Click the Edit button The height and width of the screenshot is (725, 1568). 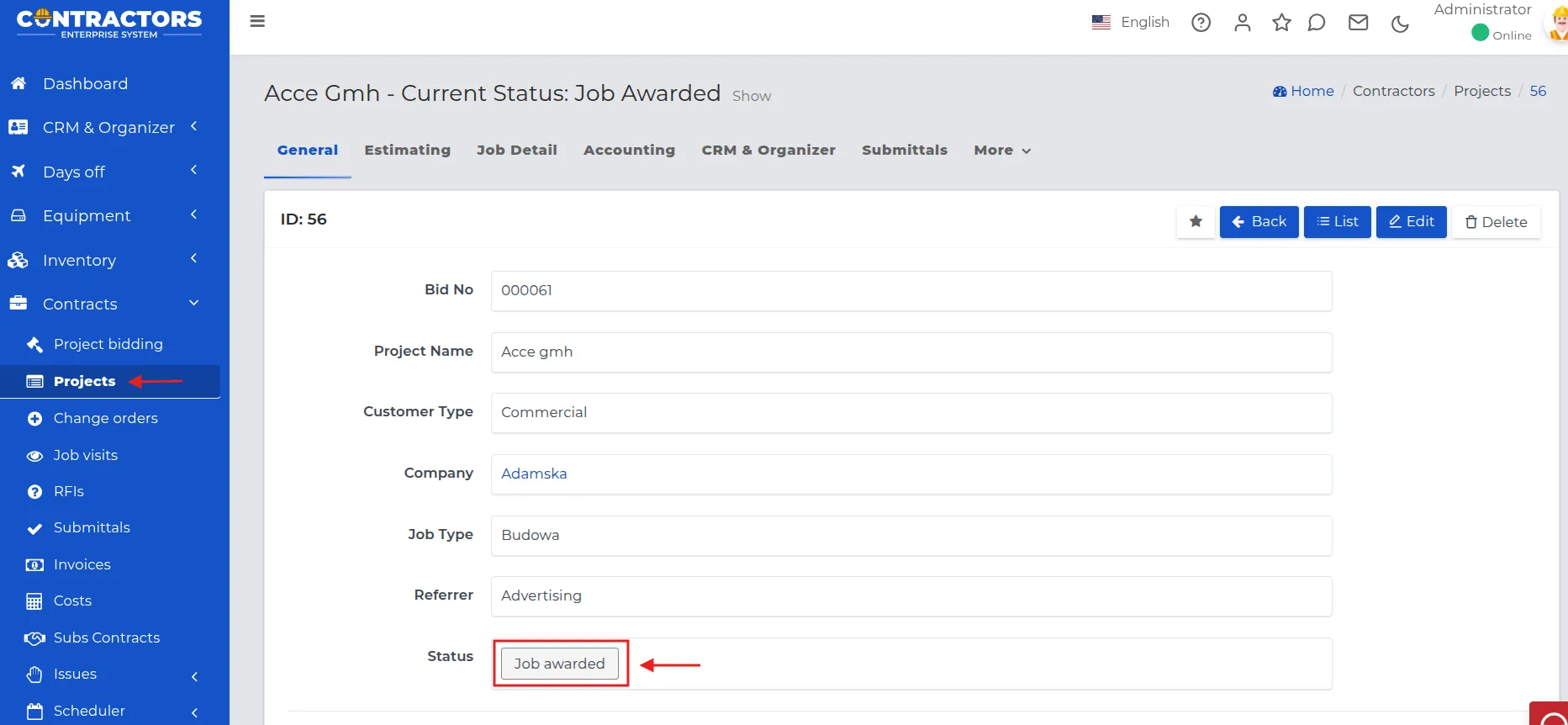(x=1411, y=221)
